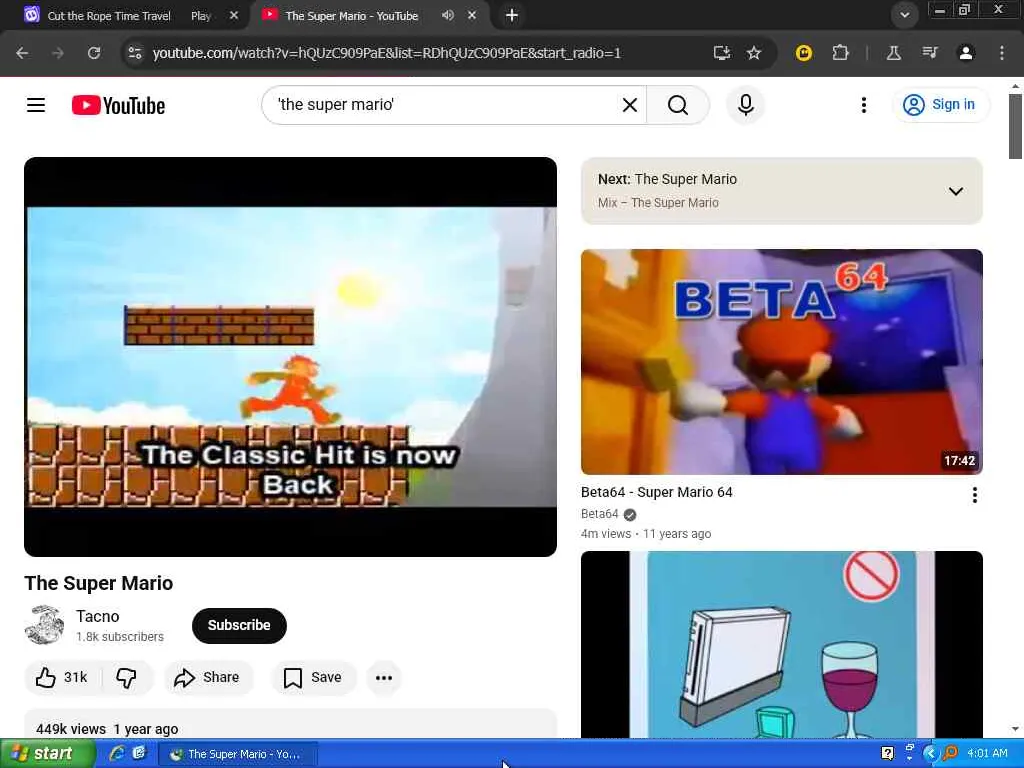
Task: Open Beta64 - Super Mario 64 title link
Action: click(656, 492)
